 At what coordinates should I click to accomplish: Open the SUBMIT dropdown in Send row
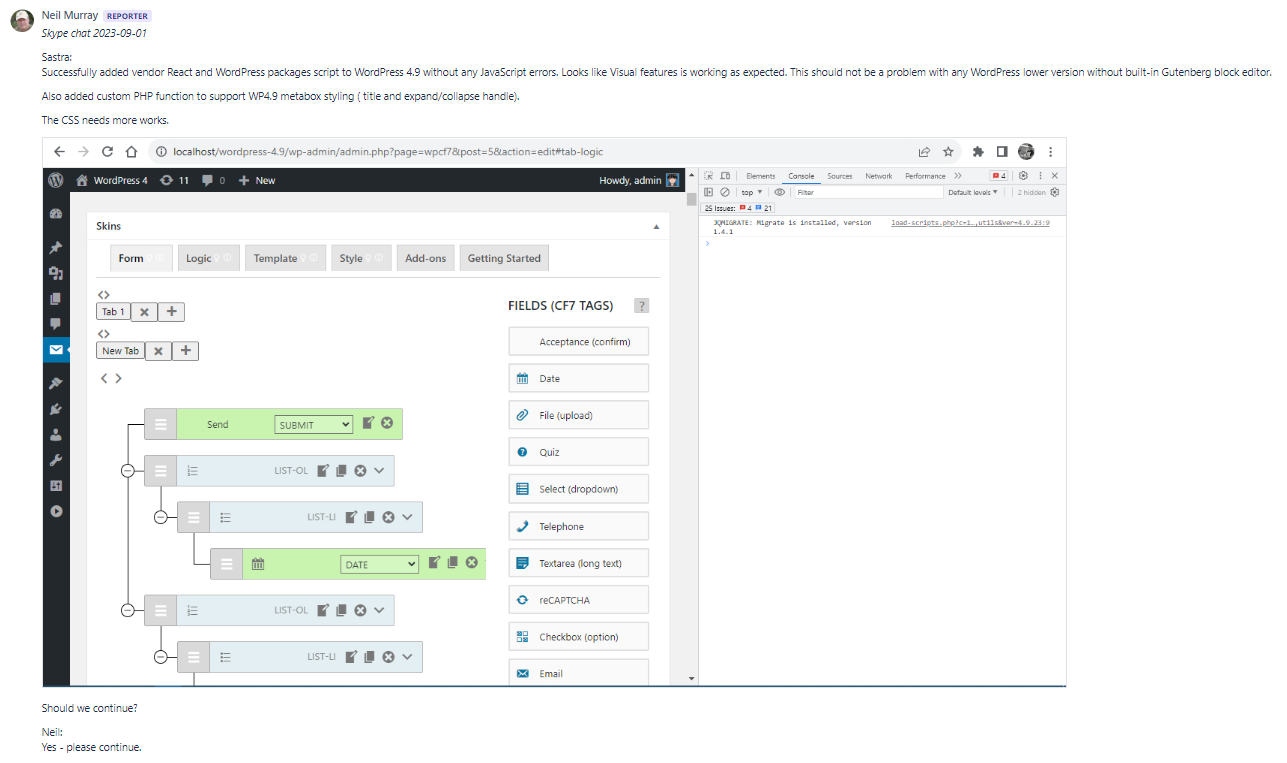pos(314,425)
